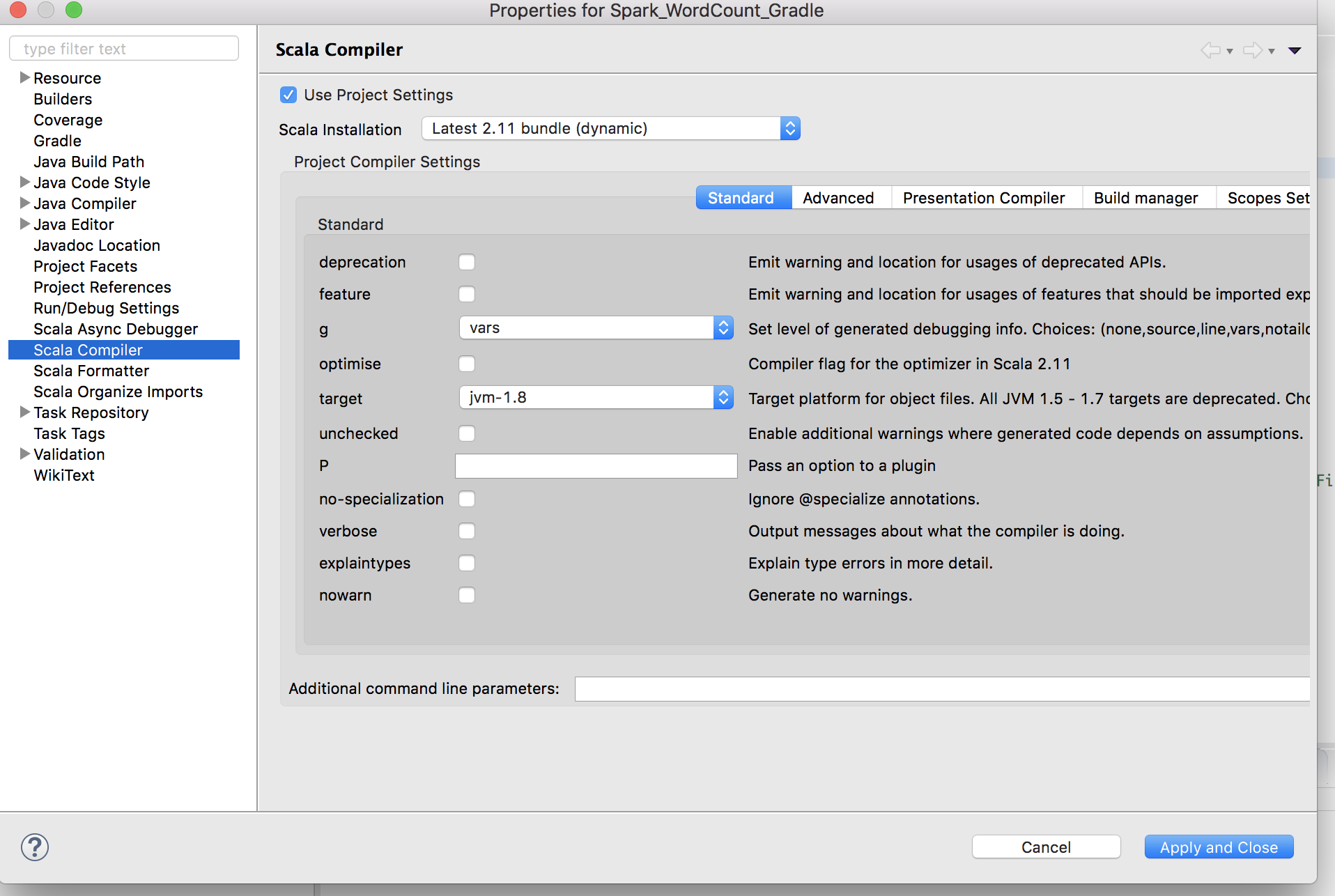Select Validation in the tree
Viewport: 1335px width, 896px height.
[x=69, y=454]
